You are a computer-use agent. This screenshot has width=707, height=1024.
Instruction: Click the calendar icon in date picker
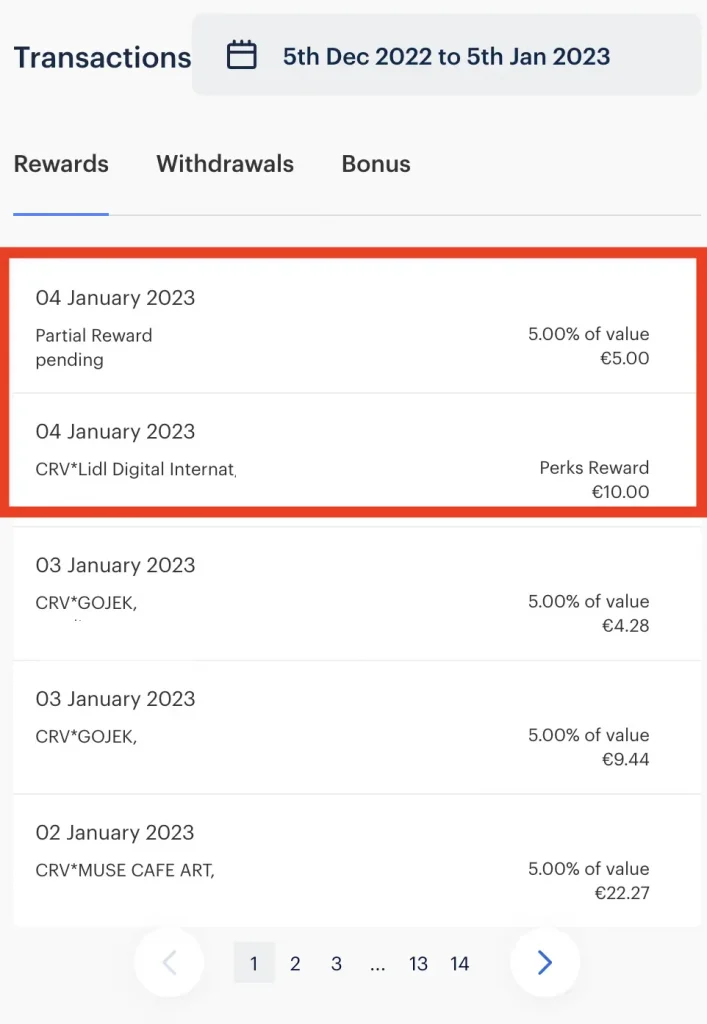point(242,55)
